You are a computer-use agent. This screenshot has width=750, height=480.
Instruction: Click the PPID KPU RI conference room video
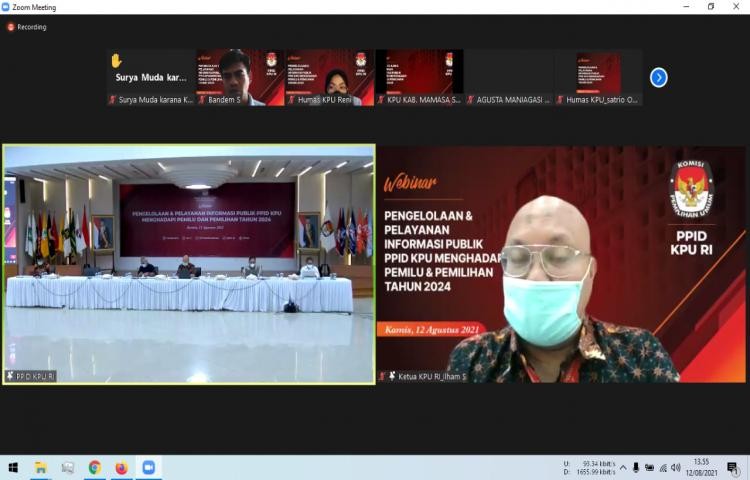pos(189,264)
